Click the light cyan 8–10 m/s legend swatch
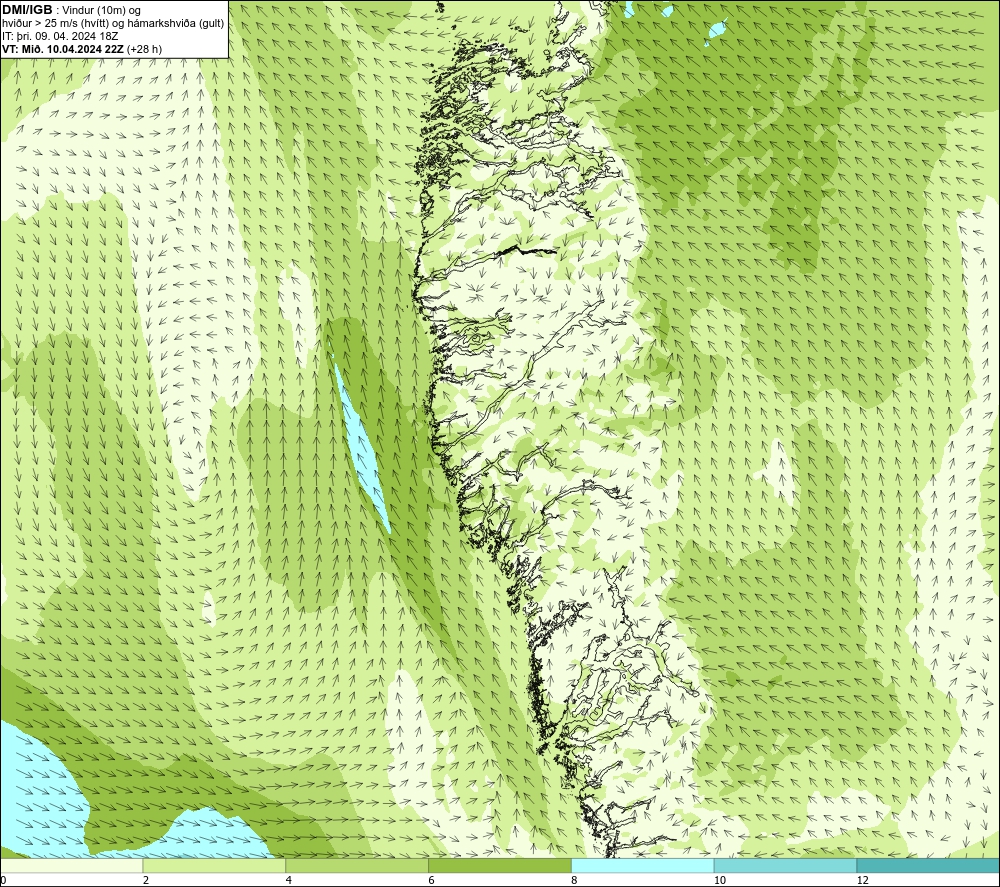 (643, 865)
